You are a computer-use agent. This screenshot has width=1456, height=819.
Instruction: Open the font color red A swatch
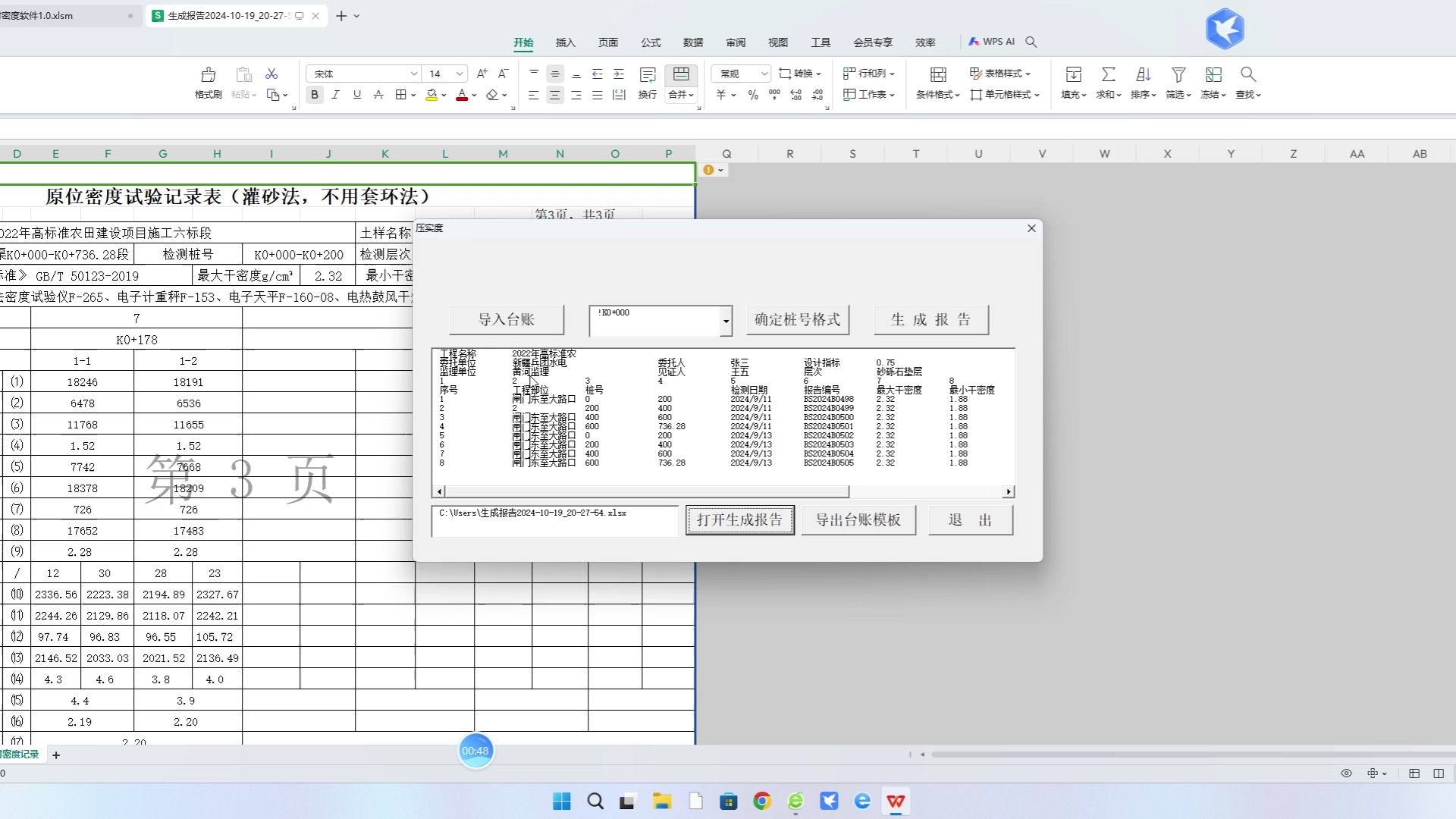click(461, 95)
